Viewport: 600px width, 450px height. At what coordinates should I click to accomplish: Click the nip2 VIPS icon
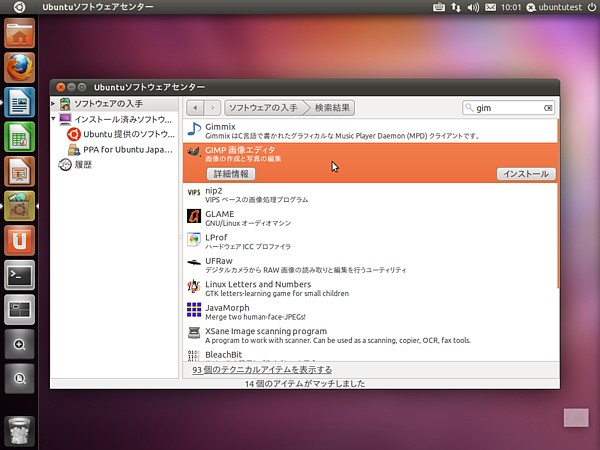point(194,192)
